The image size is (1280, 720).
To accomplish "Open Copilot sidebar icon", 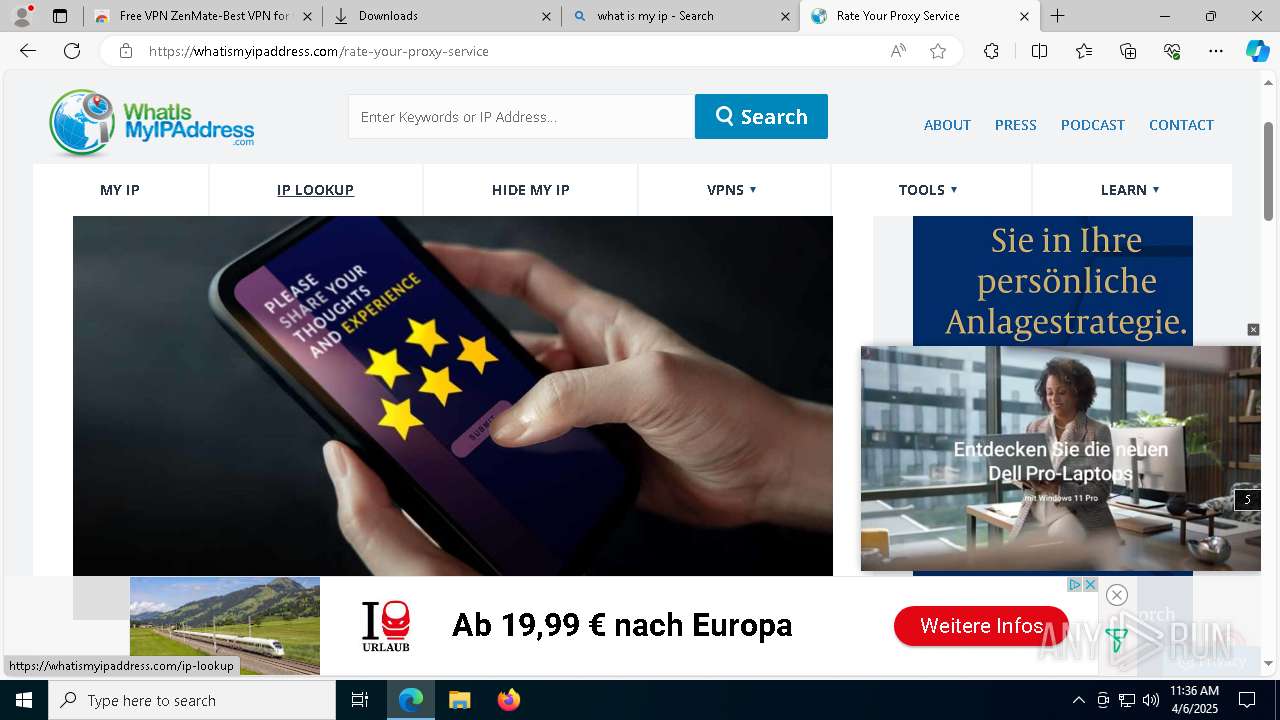I will tap(1257, 51).
